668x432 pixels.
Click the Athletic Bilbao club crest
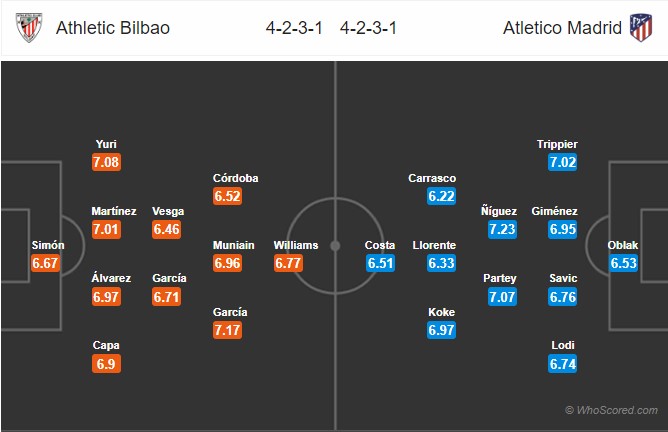click(x=29, y=27)
